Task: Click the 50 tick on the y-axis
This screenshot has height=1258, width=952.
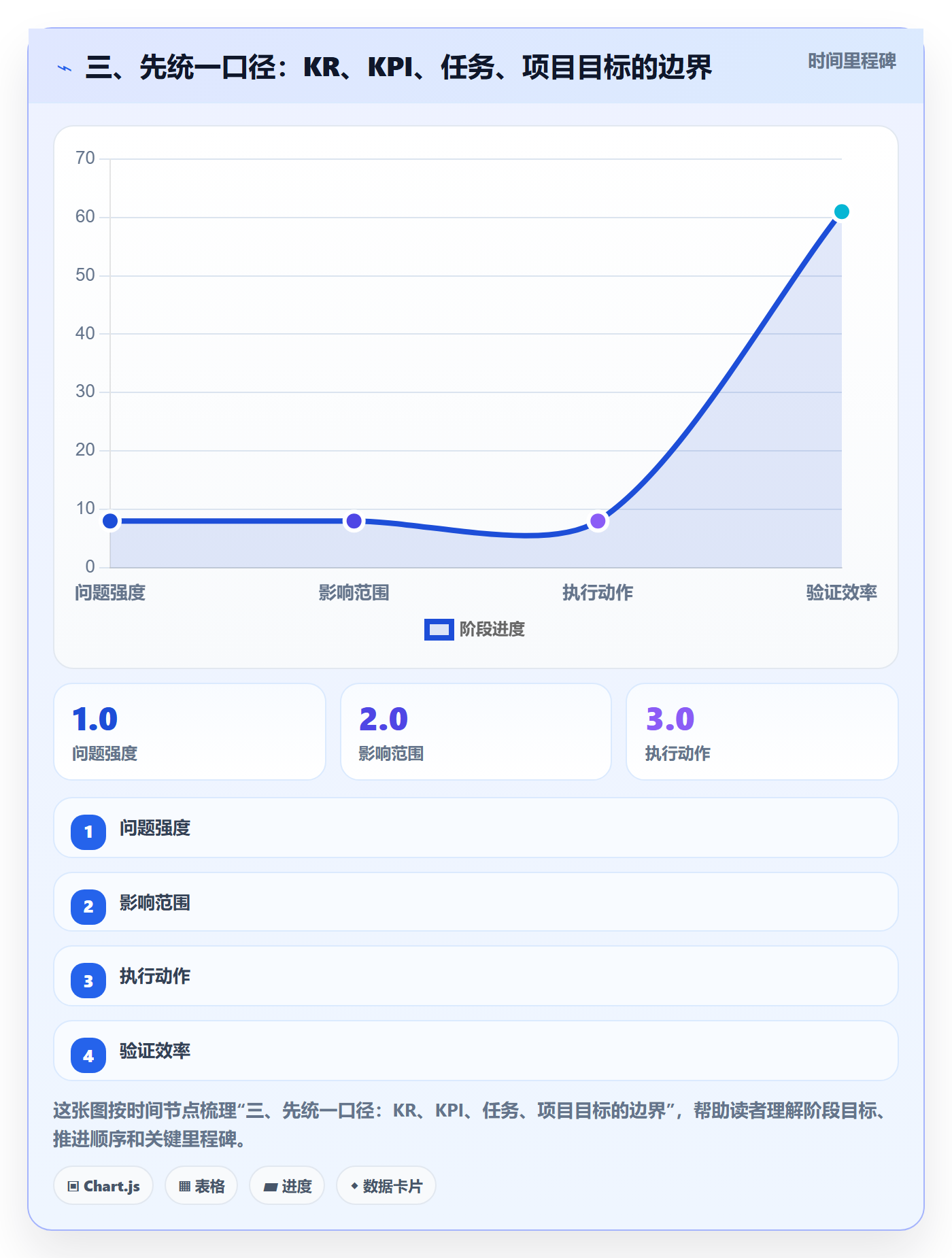Action: [x=85, y=275]
